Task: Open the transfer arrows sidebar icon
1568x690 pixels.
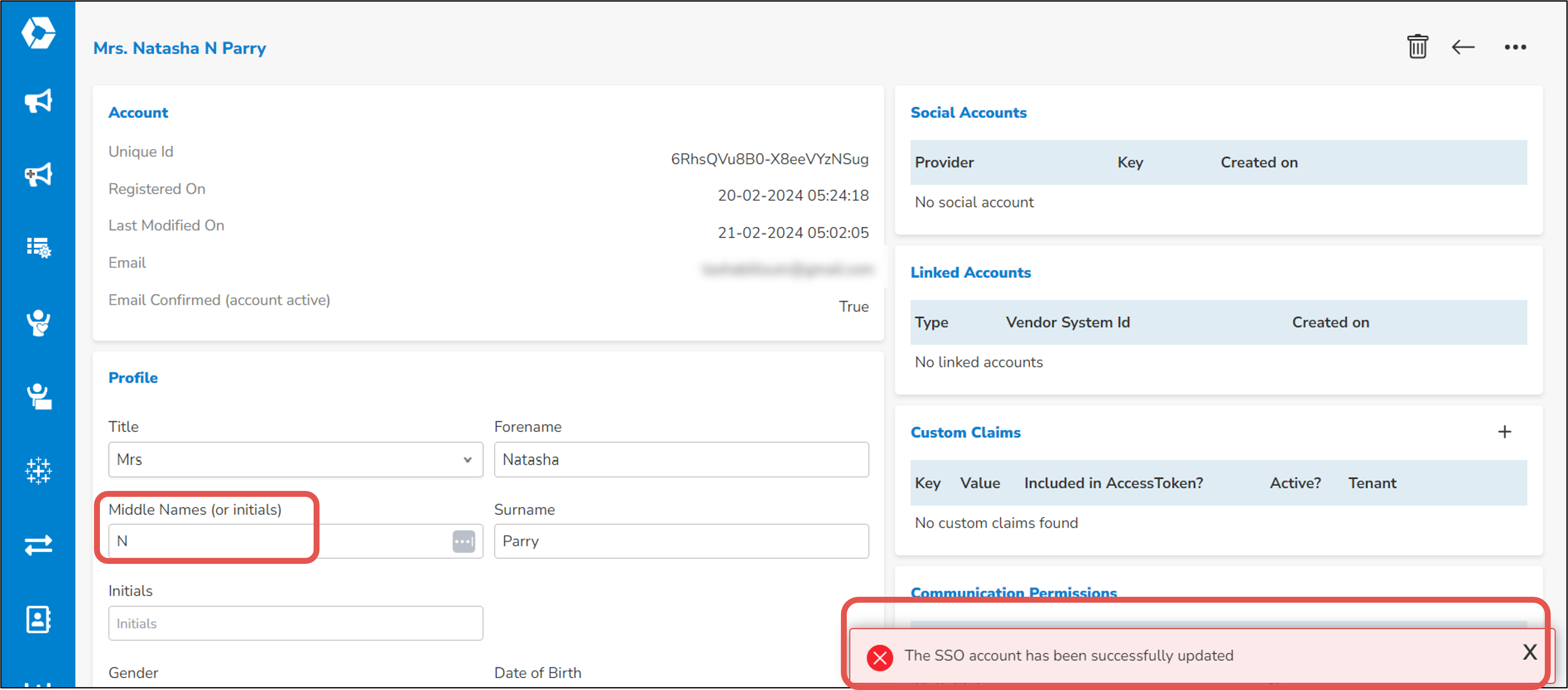Action: [38, 544]
